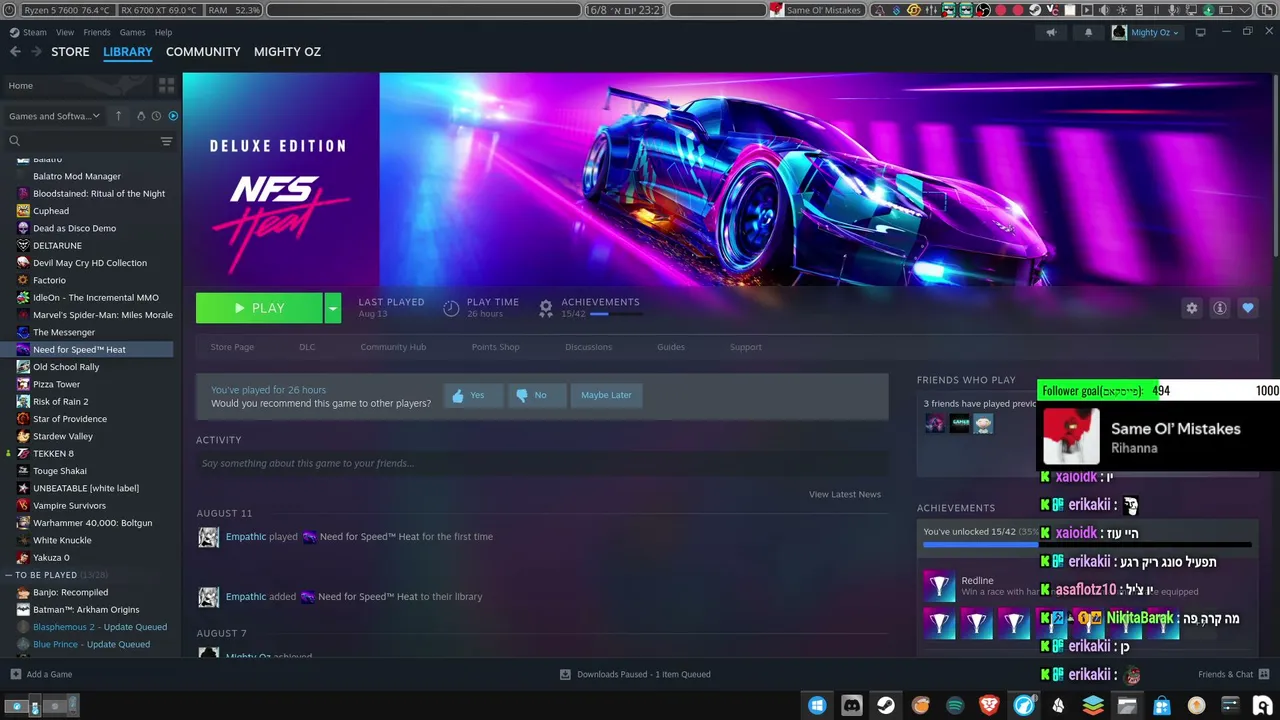This screenshot has height=720, width=1280.
Task: Open the Support link
Action: pyautogui.click(x=746, y=347)
